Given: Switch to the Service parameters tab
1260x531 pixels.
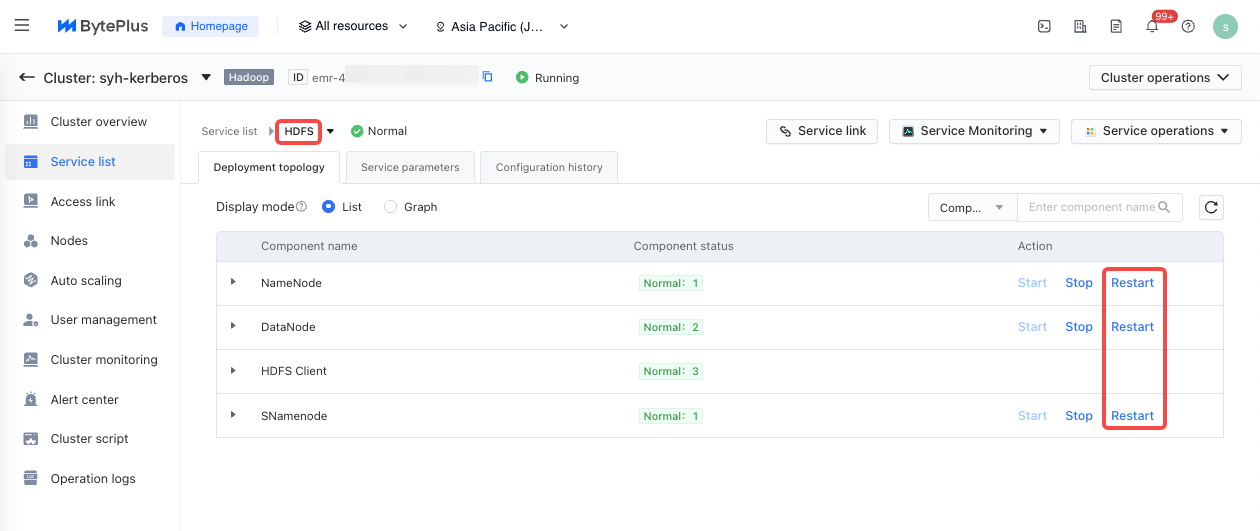Looking at the screenshot, I should 410,167.
